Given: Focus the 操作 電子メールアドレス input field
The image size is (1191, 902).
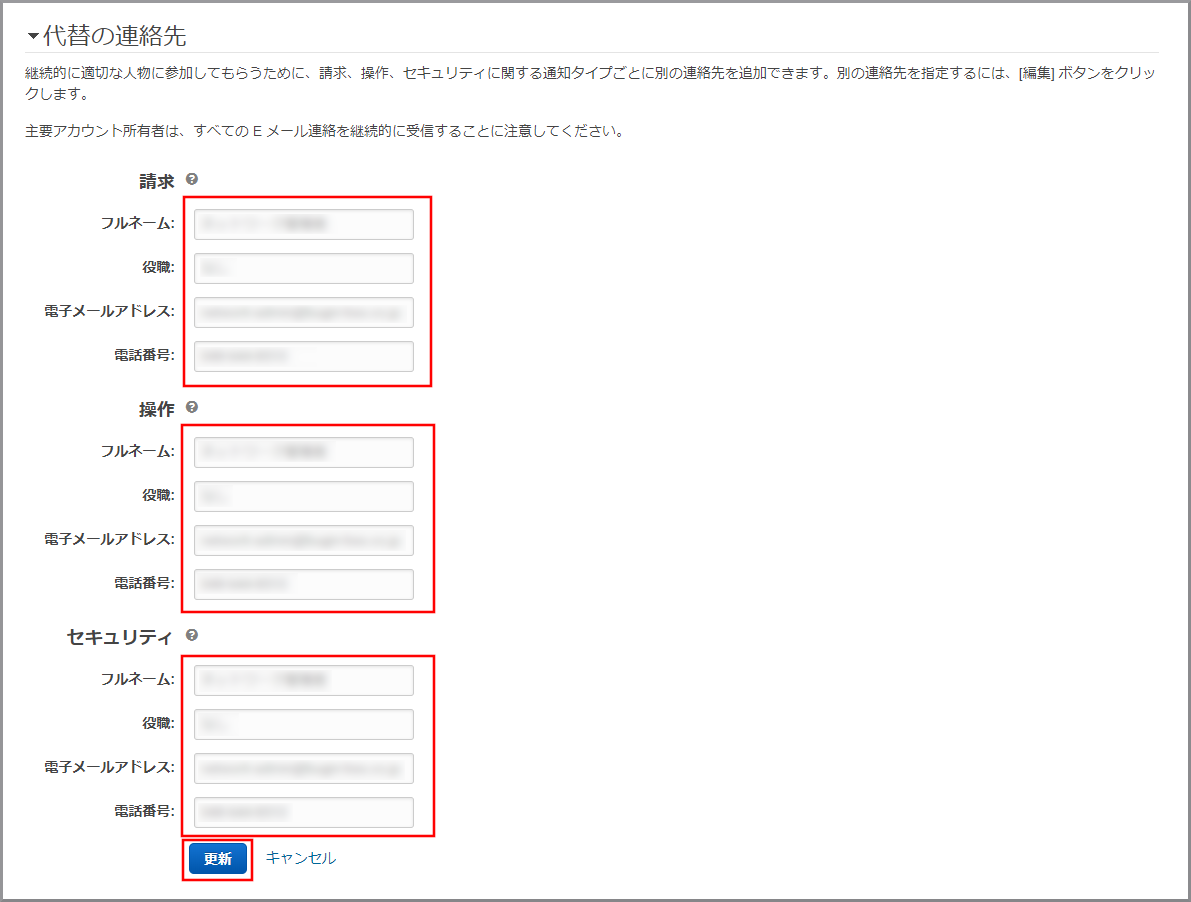Looking at the screenshot, I should (x=304, y=540).
